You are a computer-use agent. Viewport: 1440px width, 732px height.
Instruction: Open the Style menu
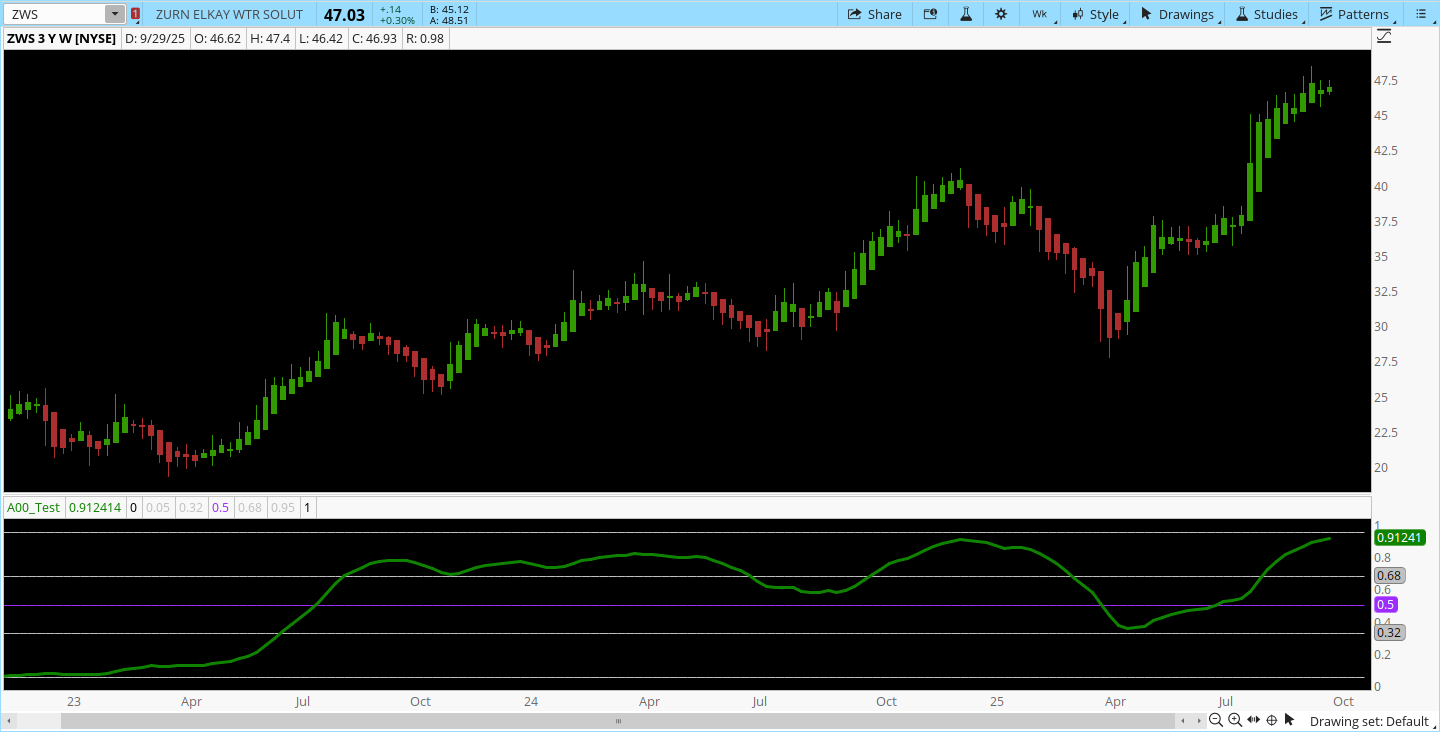click(1095, 14)
